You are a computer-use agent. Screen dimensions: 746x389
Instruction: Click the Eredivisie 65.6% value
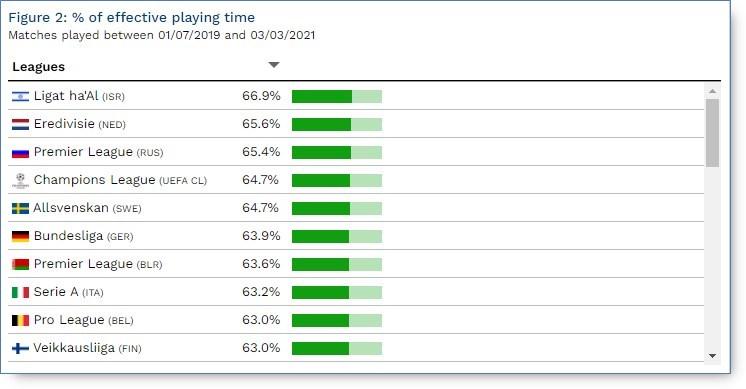[x=261, y=124]
